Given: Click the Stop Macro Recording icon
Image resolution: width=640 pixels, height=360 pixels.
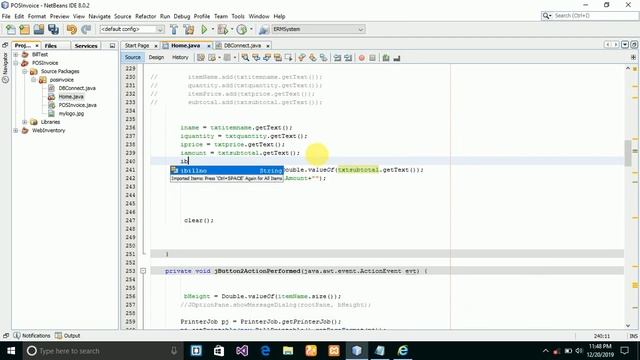Looking at the screenshot, I should pos(372,58).
